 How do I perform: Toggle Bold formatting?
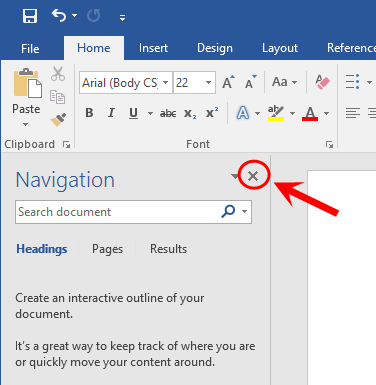[89, 113]
